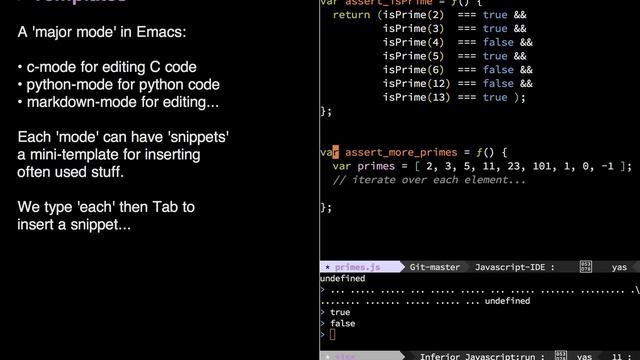The image size is (640, 360).
Task: Click the highlighted cursor on 'var' of assert_more_primes
Action: point(336,152)
